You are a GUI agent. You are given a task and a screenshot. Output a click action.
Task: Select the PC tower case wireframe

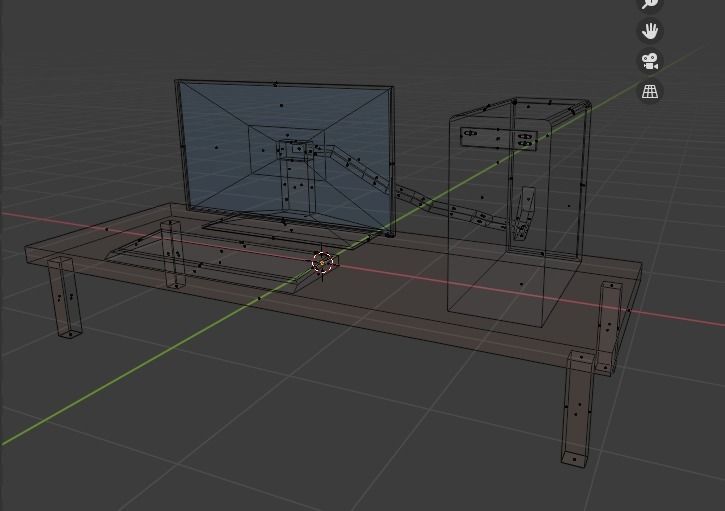(518, 213)
